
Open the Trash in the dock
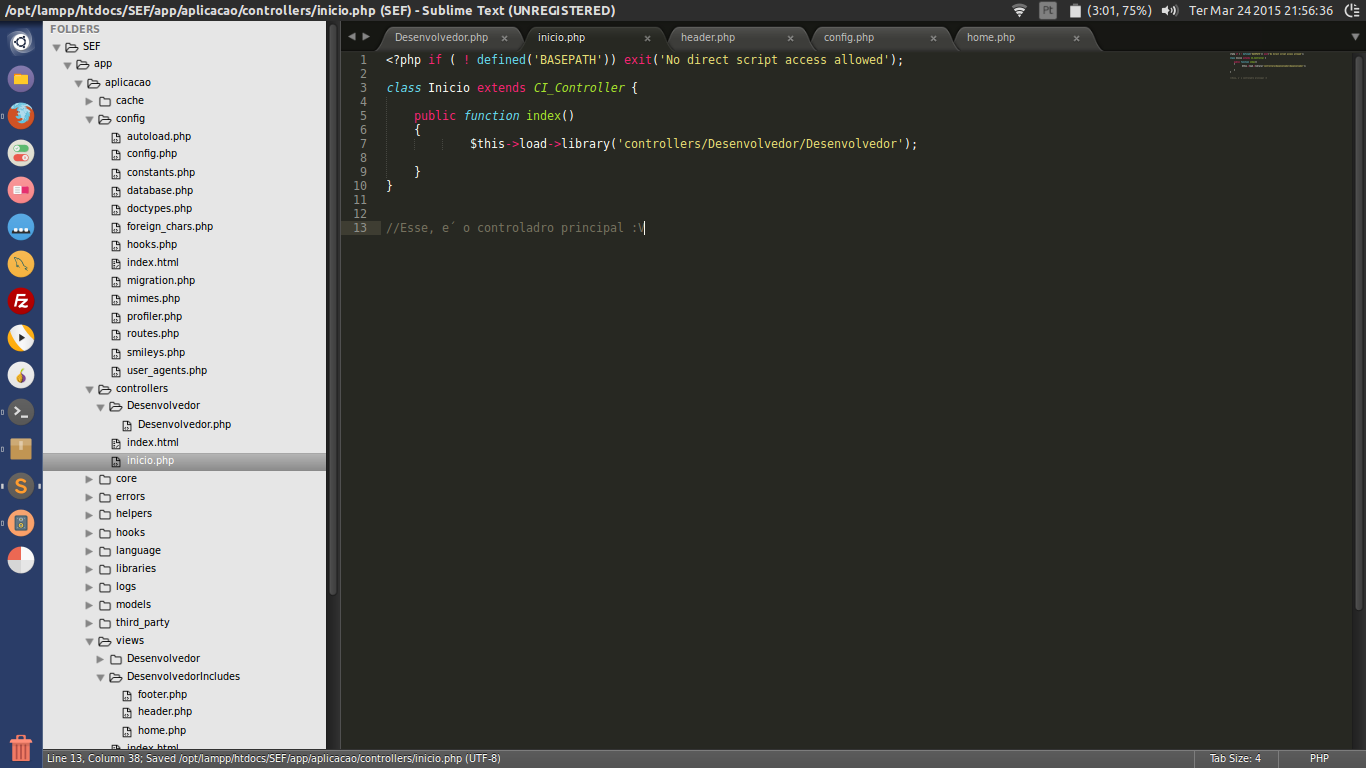pyautogui.click(x=21, y=747)
